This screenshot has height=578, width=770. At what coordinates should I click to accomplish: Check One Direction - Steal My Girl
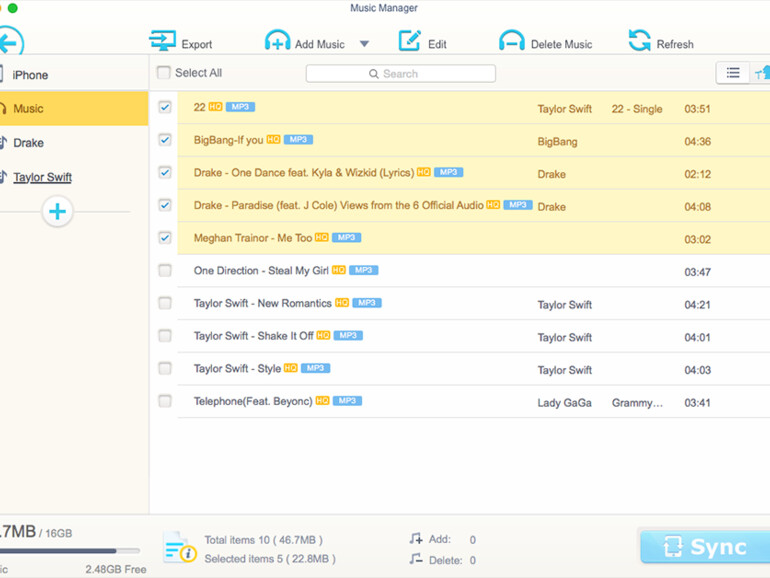(165, 270)
